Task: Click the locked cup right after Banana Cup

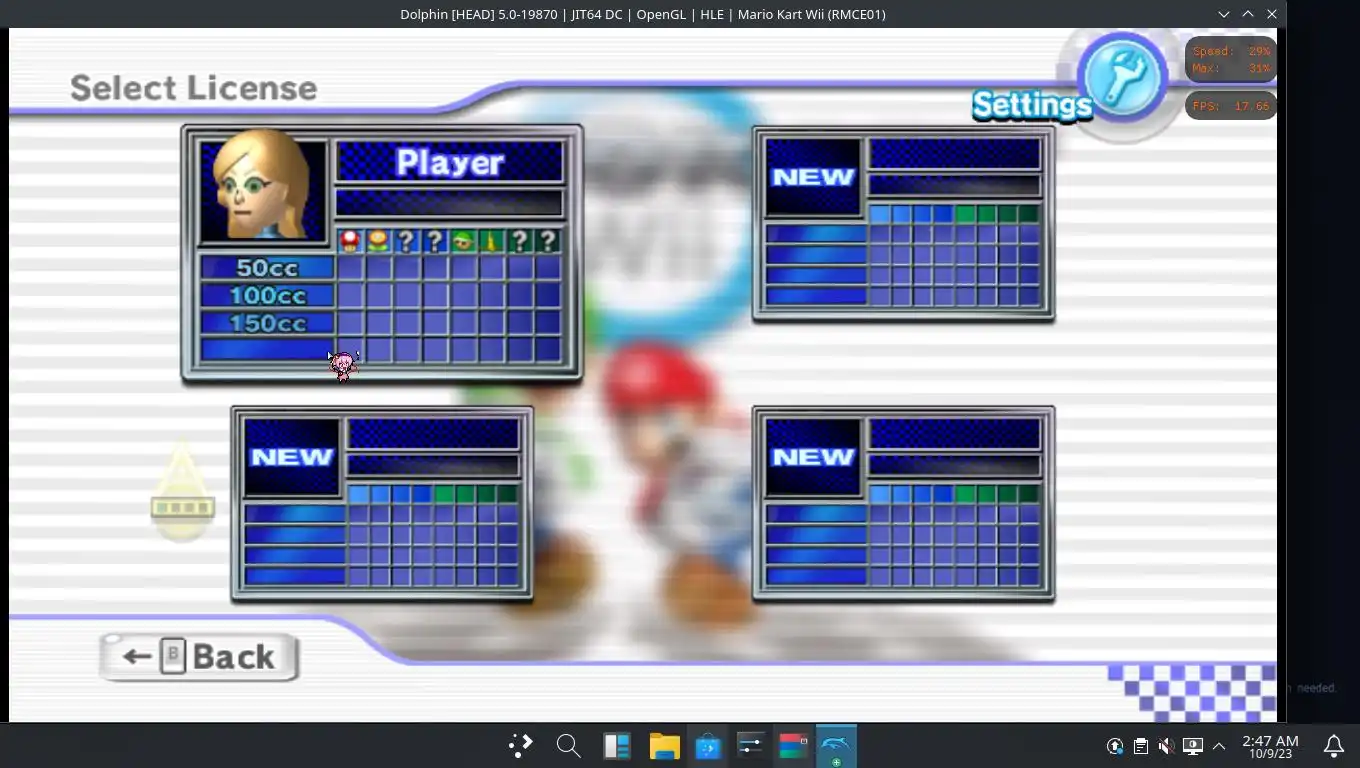Action: coord(519,241)
